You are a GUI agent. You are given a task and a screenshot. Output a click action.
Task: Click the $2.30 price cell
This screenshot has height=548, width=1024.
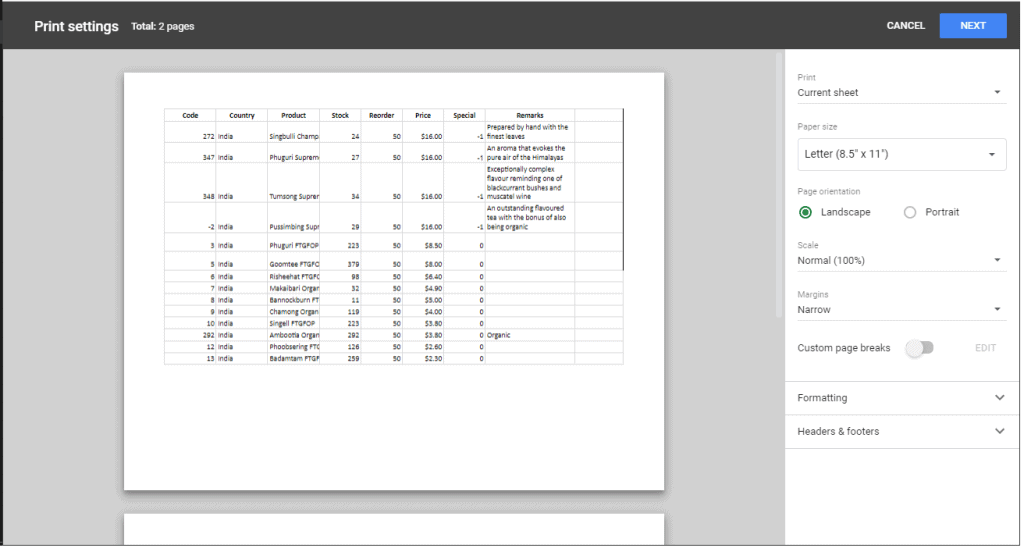point(423,359)
